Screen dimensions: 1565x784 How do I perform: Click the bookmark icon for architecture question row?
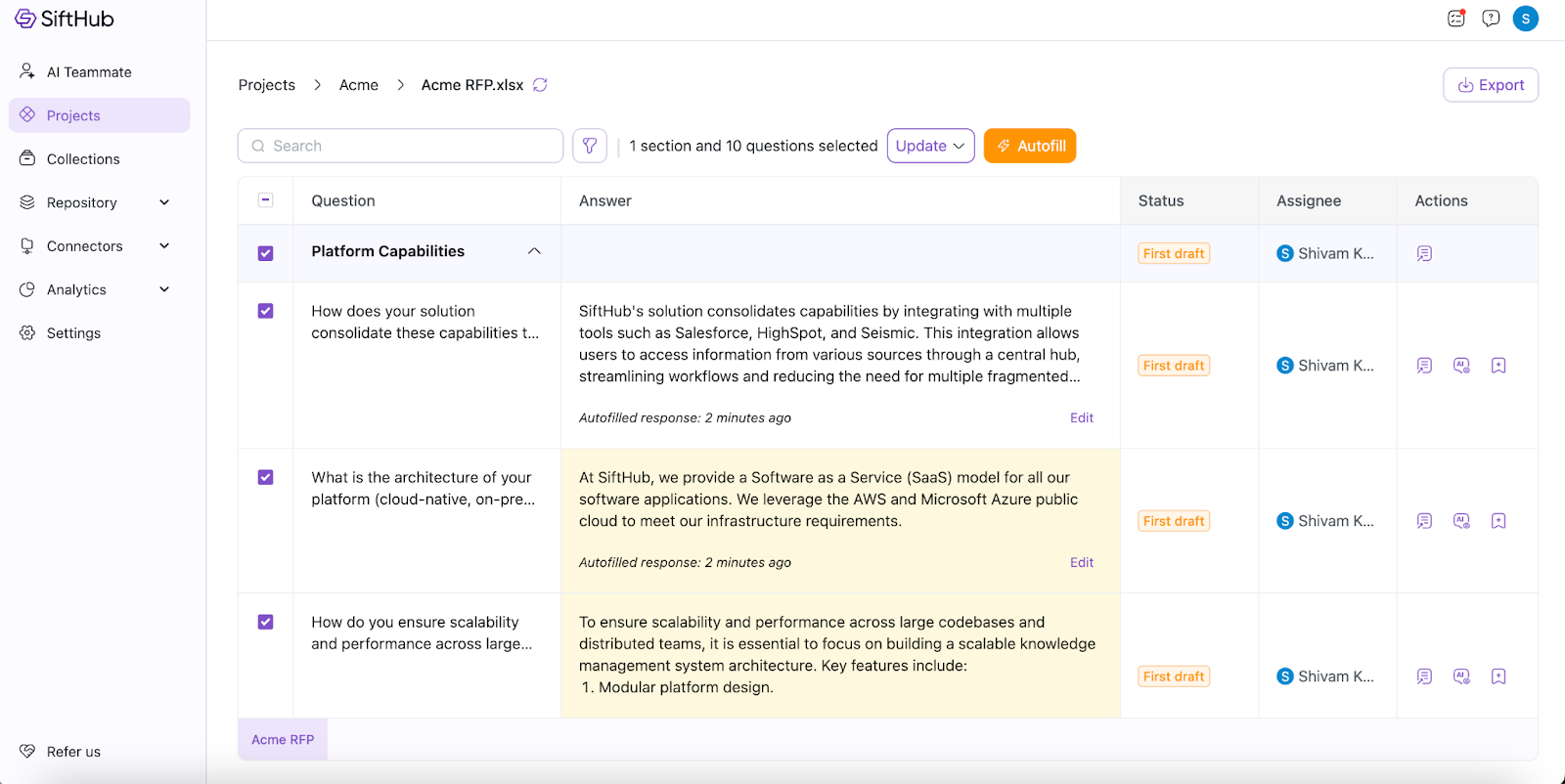1498,521
